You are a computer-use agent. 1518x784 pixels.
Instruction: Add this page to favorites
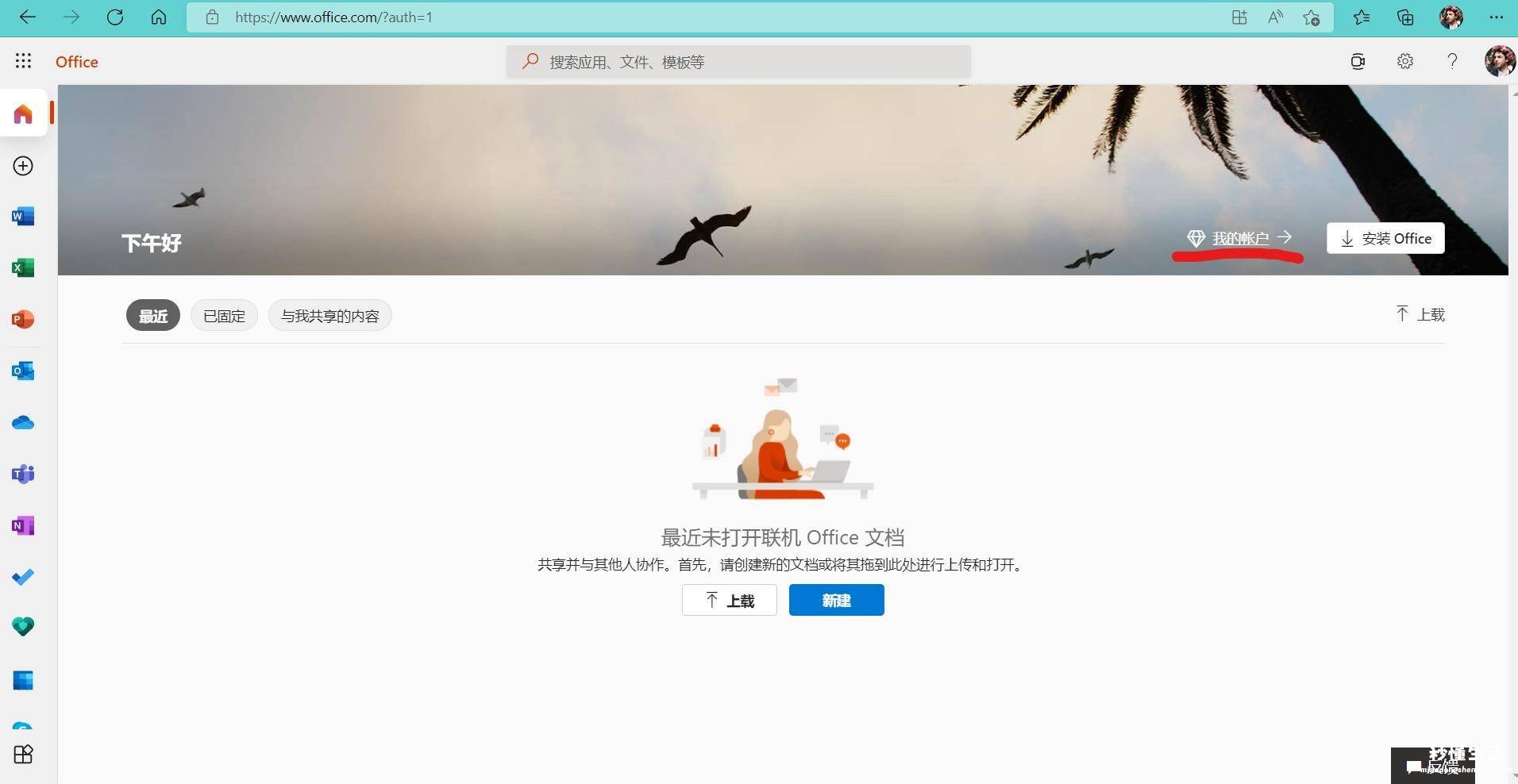[x=1311, y=17]
